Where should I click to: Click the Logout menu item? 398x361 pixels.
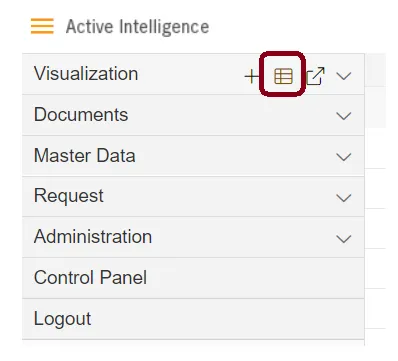tap(193, 319)
